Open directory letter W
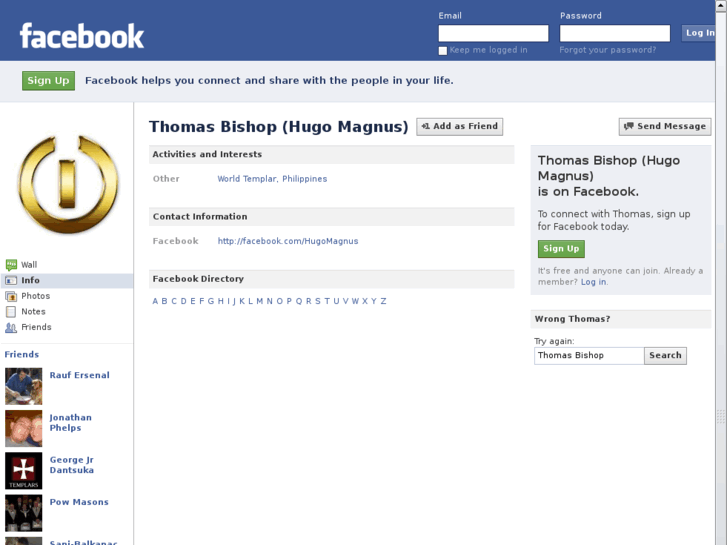This screenshot has width=727, height=545. (x=355, y=301)
